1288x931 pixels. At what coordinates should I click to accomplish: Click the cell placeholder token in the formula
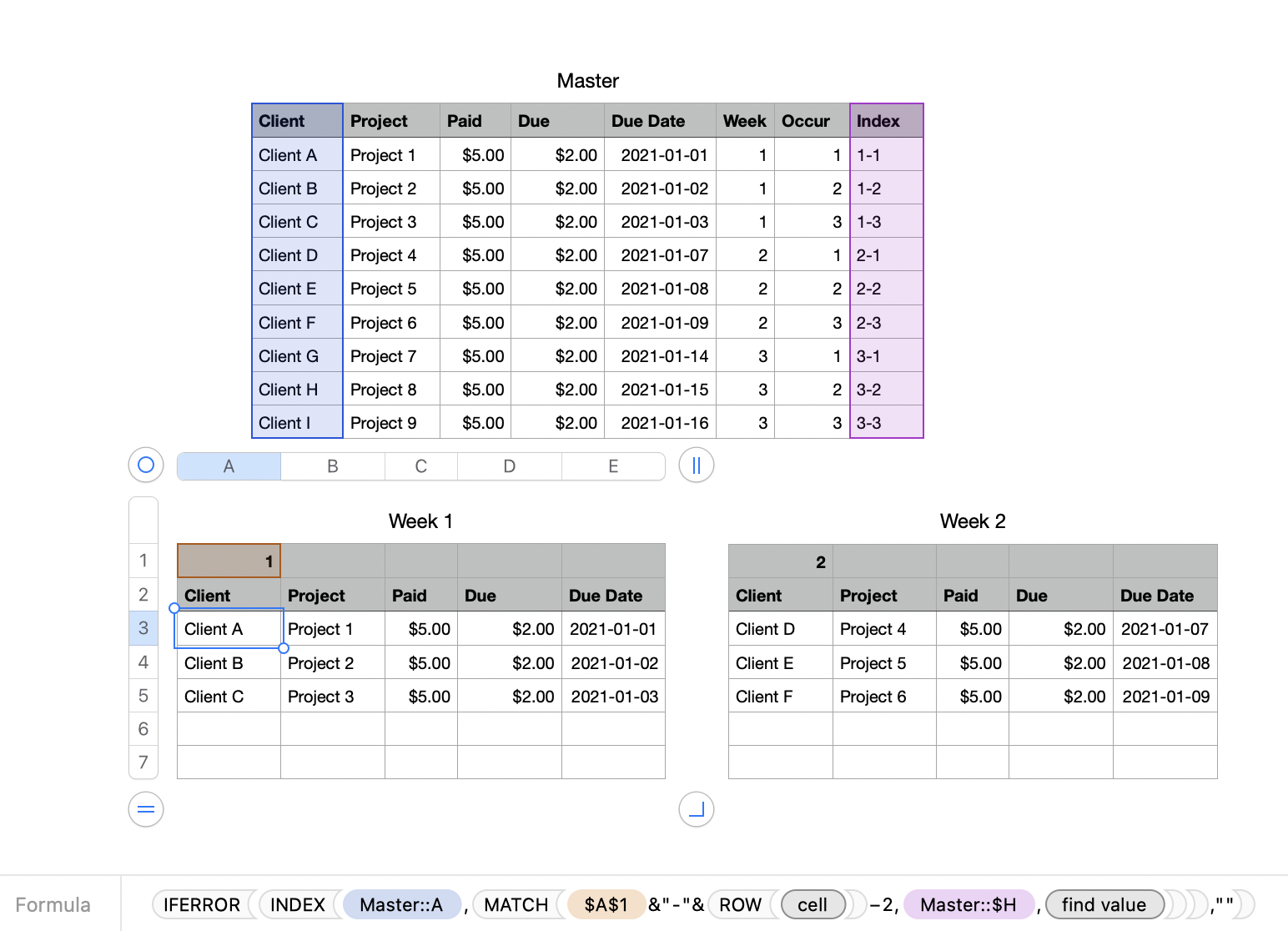tap(812, 904)
